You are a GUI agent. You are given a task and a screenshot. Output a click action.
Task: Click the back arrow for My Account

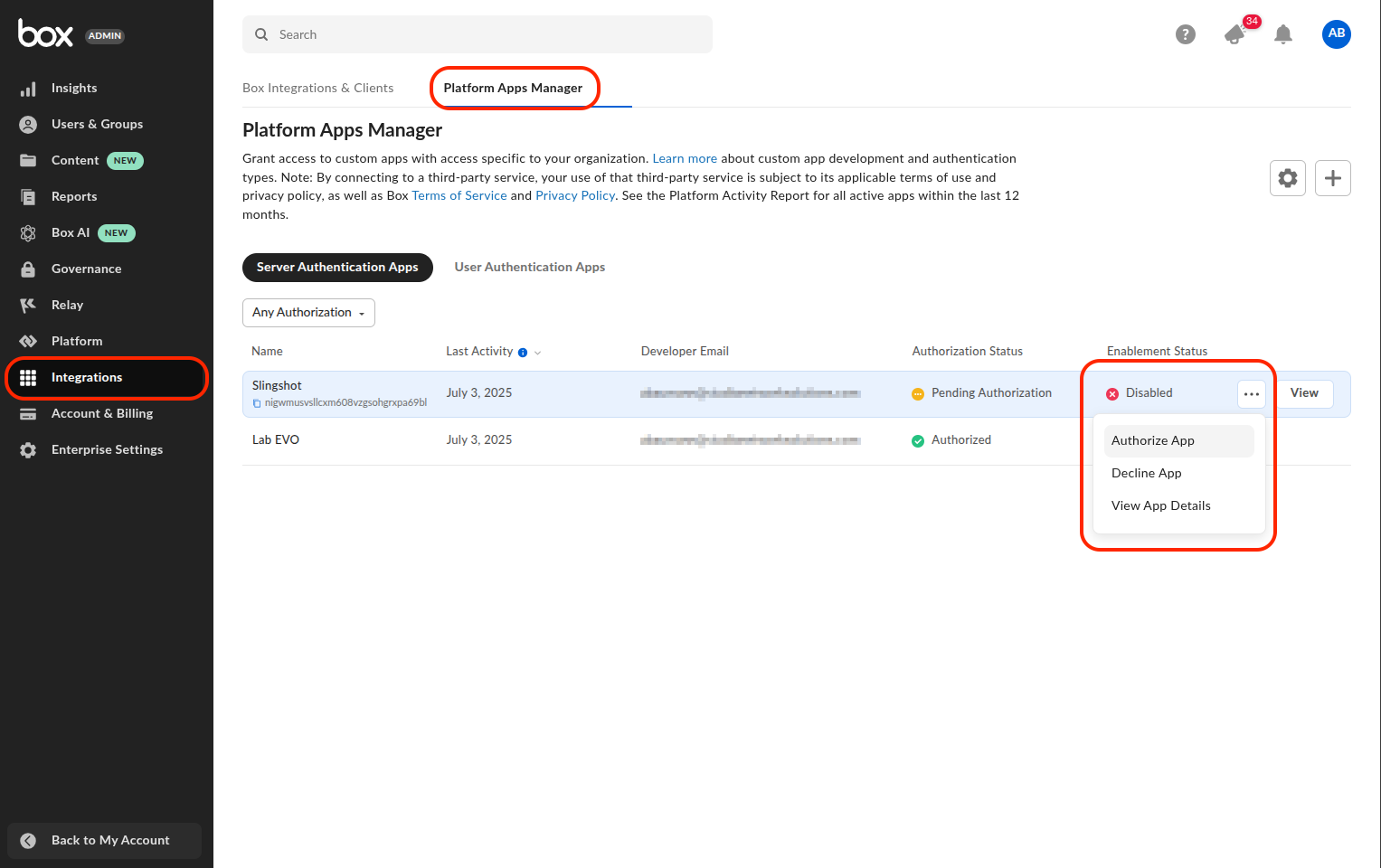click(28, 841)
